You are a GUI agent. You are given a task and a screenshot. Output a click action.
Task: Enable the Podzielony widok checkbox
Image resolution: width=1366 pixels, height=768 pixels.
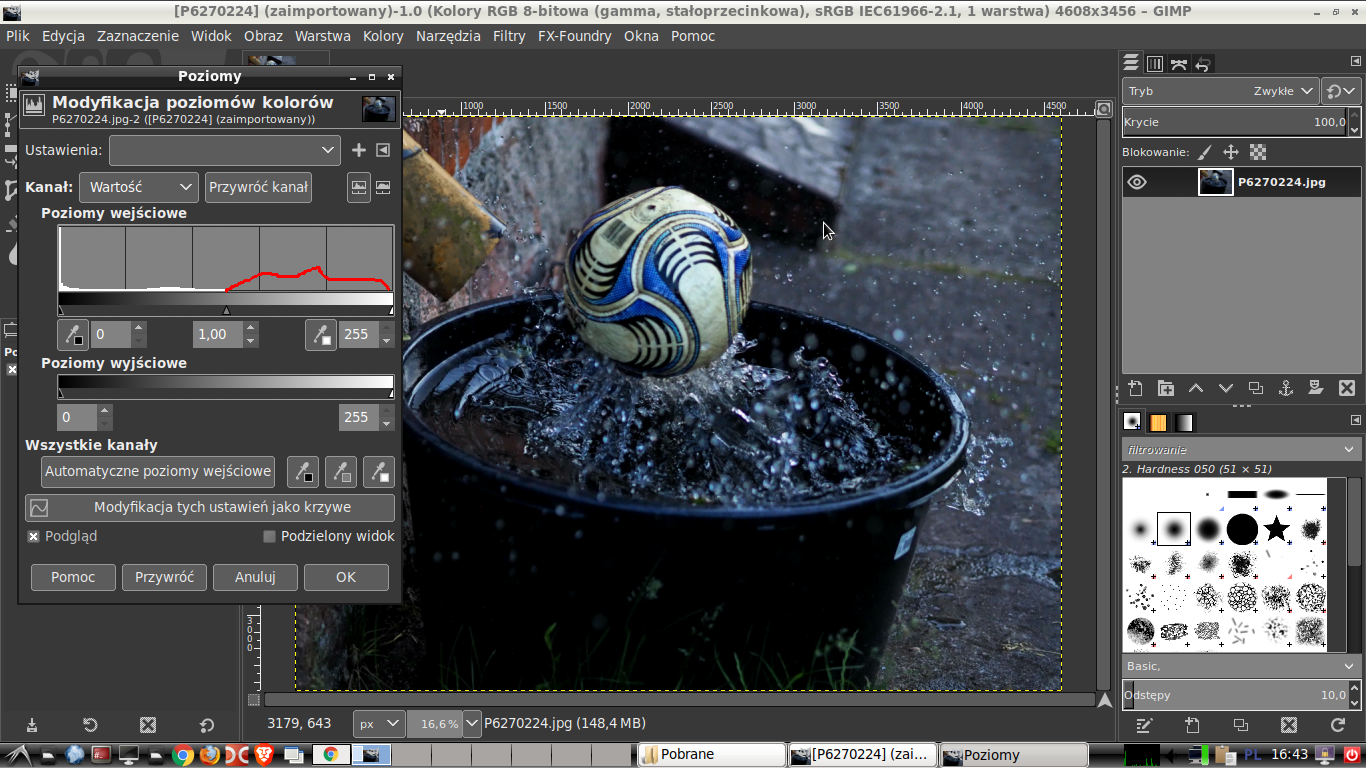click(269, 536)
